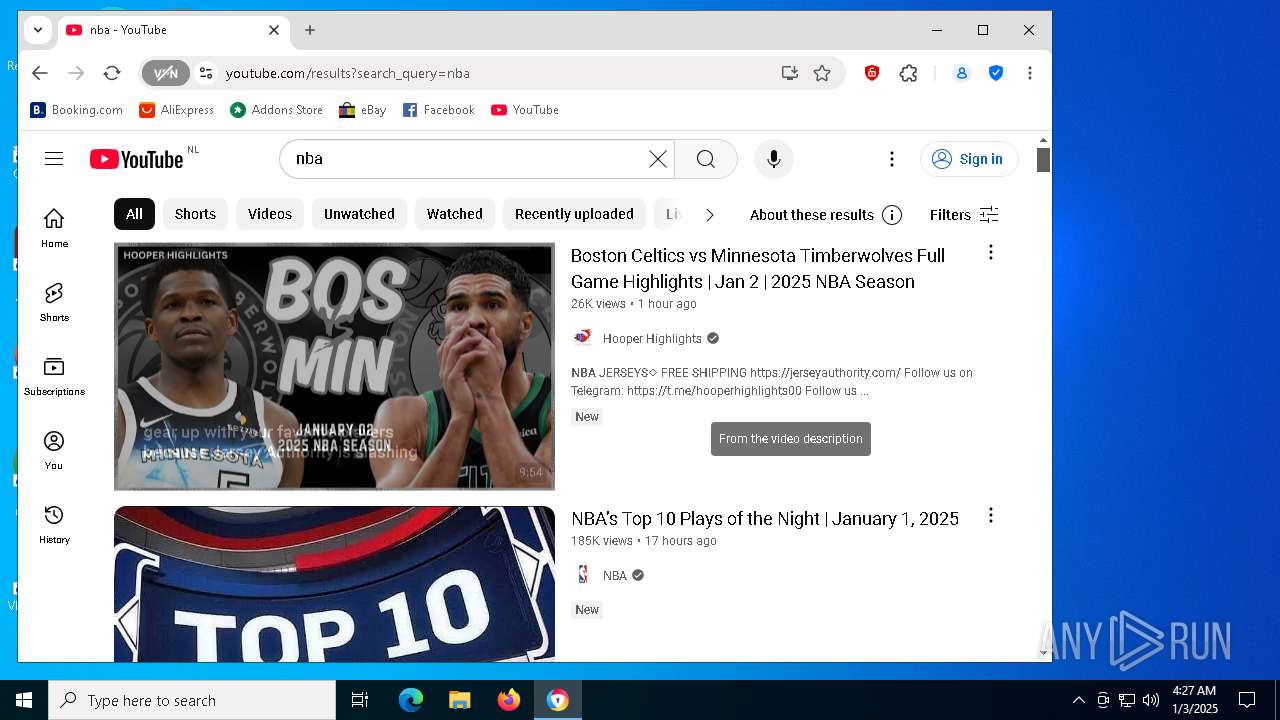Viewport: 1280px width, 720px height.
Task: Click the page vertical scrollbar thumb
Action: (x=1043, y=160)
